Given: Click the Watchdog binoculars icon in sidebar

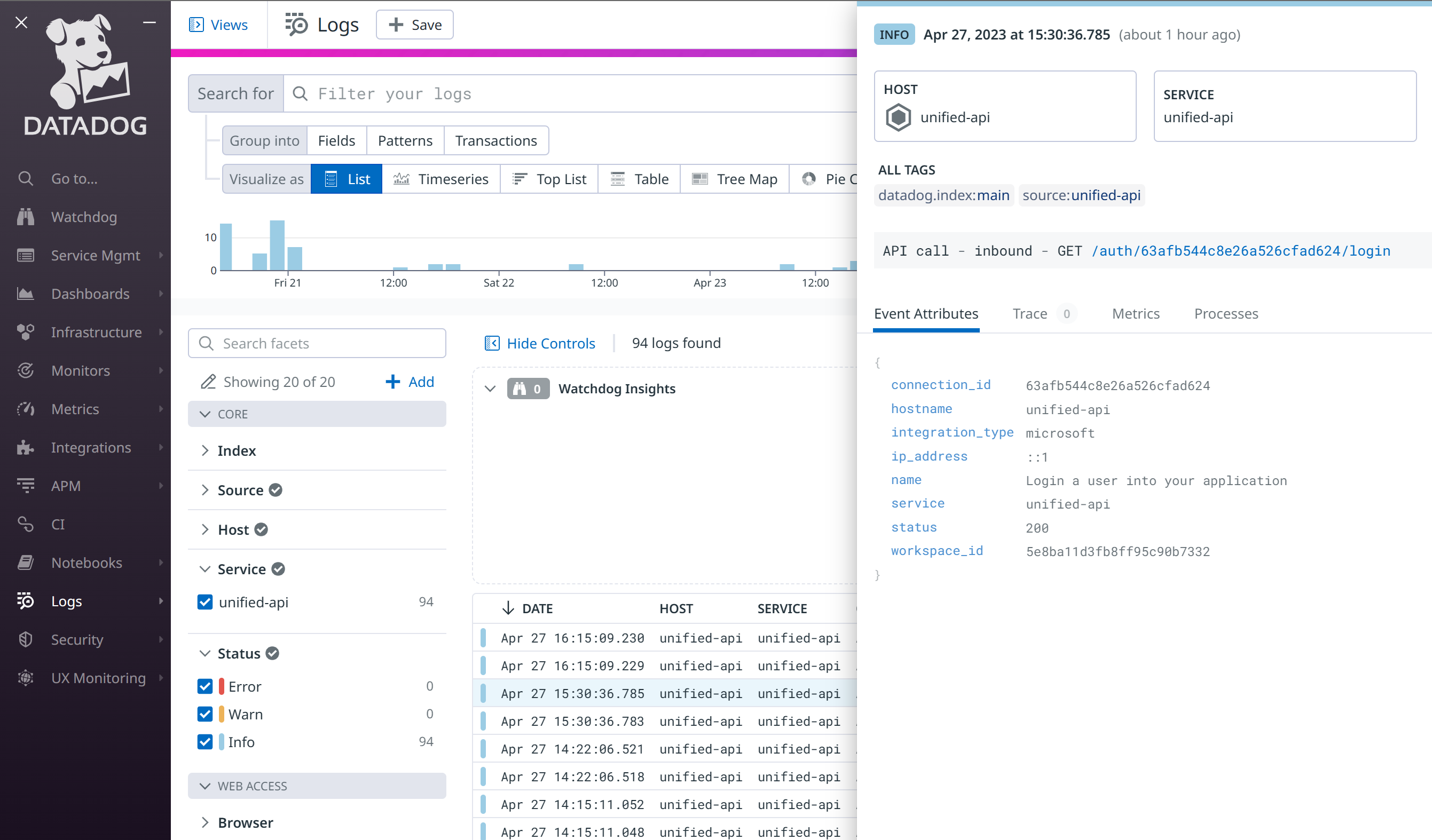Looking at the screenshot, I should (x=26, y=217).
